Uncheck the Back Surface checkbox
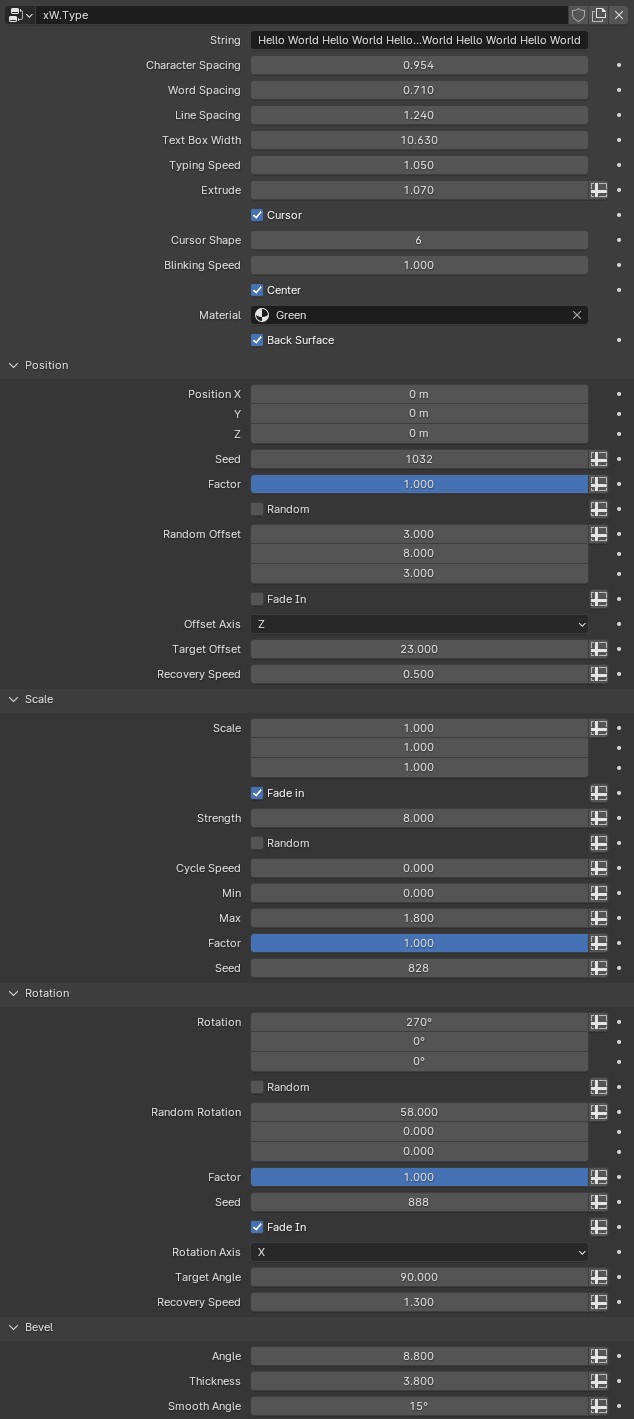 [x=258, y=340]
